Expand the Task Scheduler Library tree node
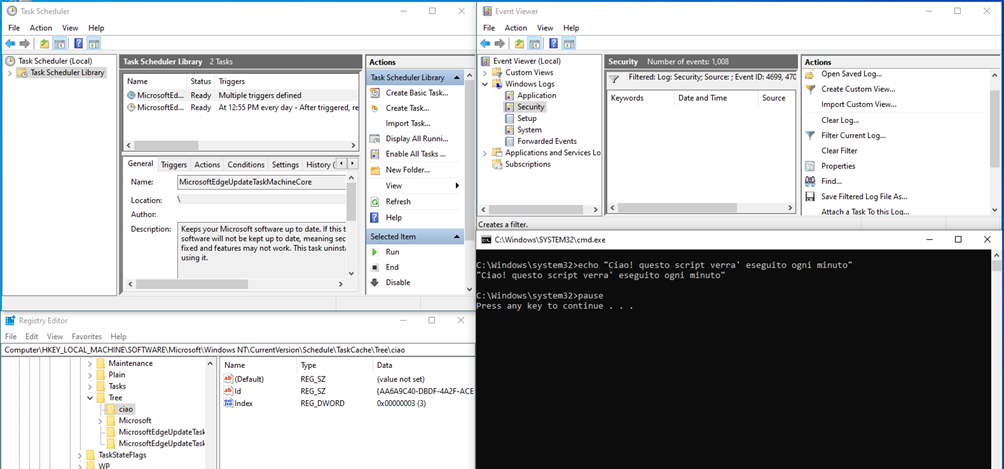This screenshot has width=1004, height=469. click(x=10, y=73)
